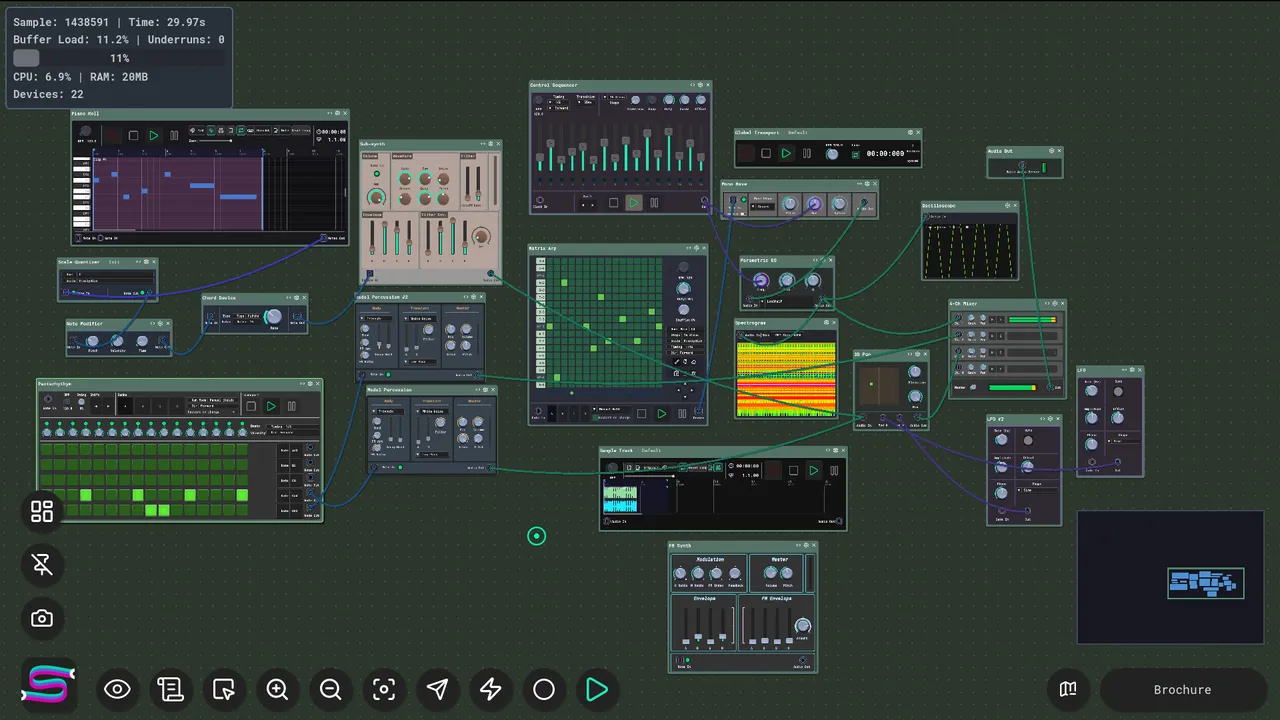Image resolution: width=1280 pixels, height=720 pixels.
Task: Click the Attack slider in FM Synth Envelope
Action: (x=686, y=626)
